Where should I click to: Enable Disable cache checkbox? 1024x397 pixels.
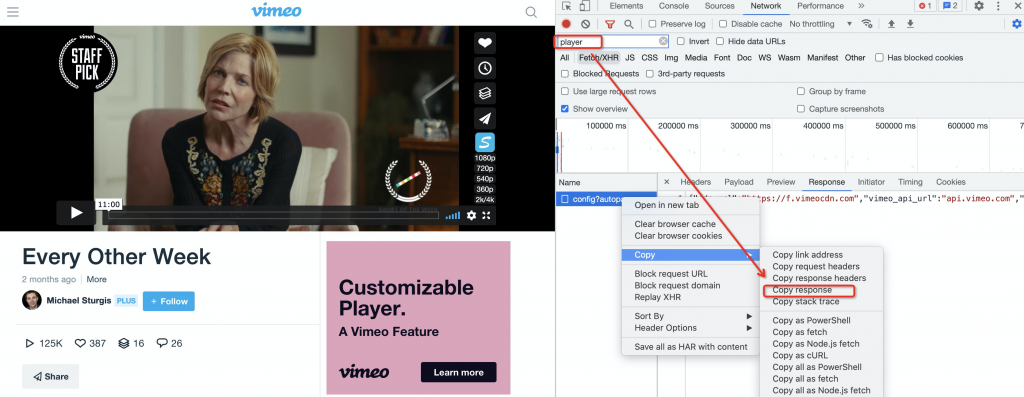723,24
